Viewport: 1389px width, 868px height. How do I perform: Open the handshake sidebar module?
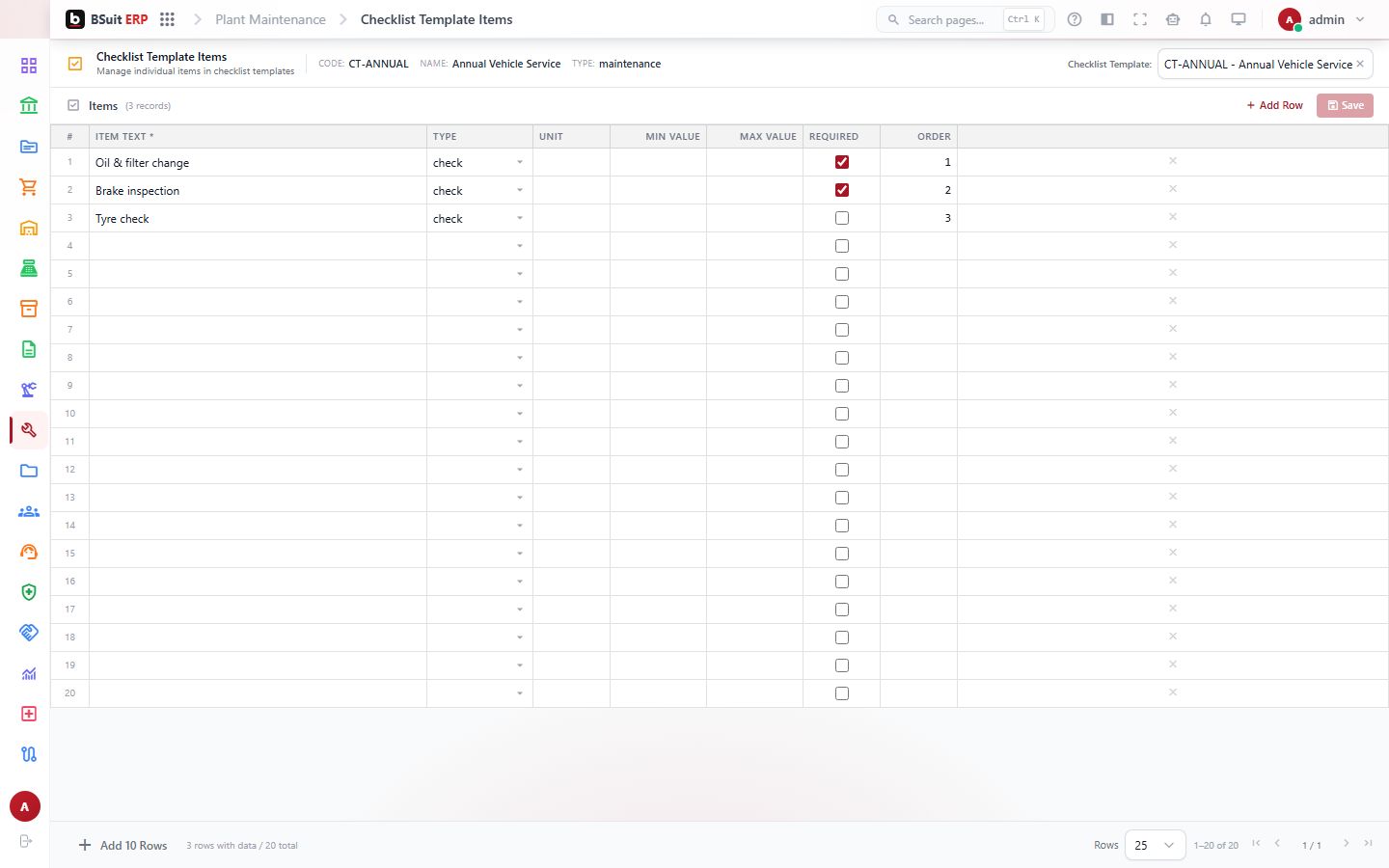coord(29,633)
